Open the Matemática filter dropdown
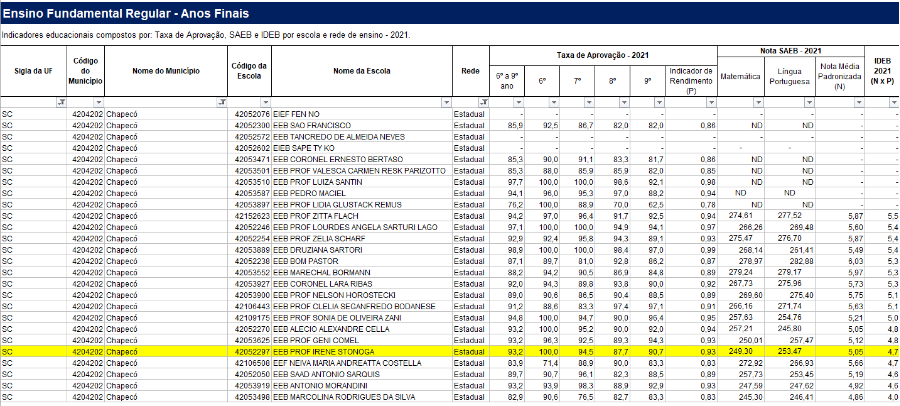 tap(759, 102)
